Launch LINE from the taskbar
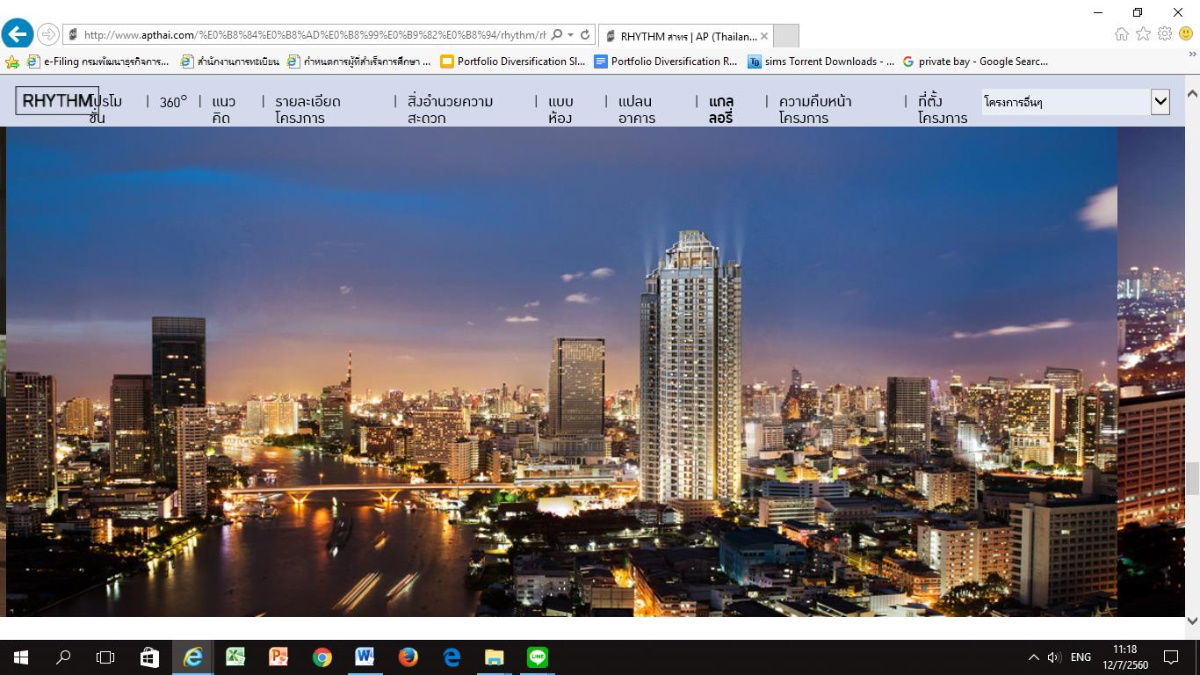 pos(538,657)
